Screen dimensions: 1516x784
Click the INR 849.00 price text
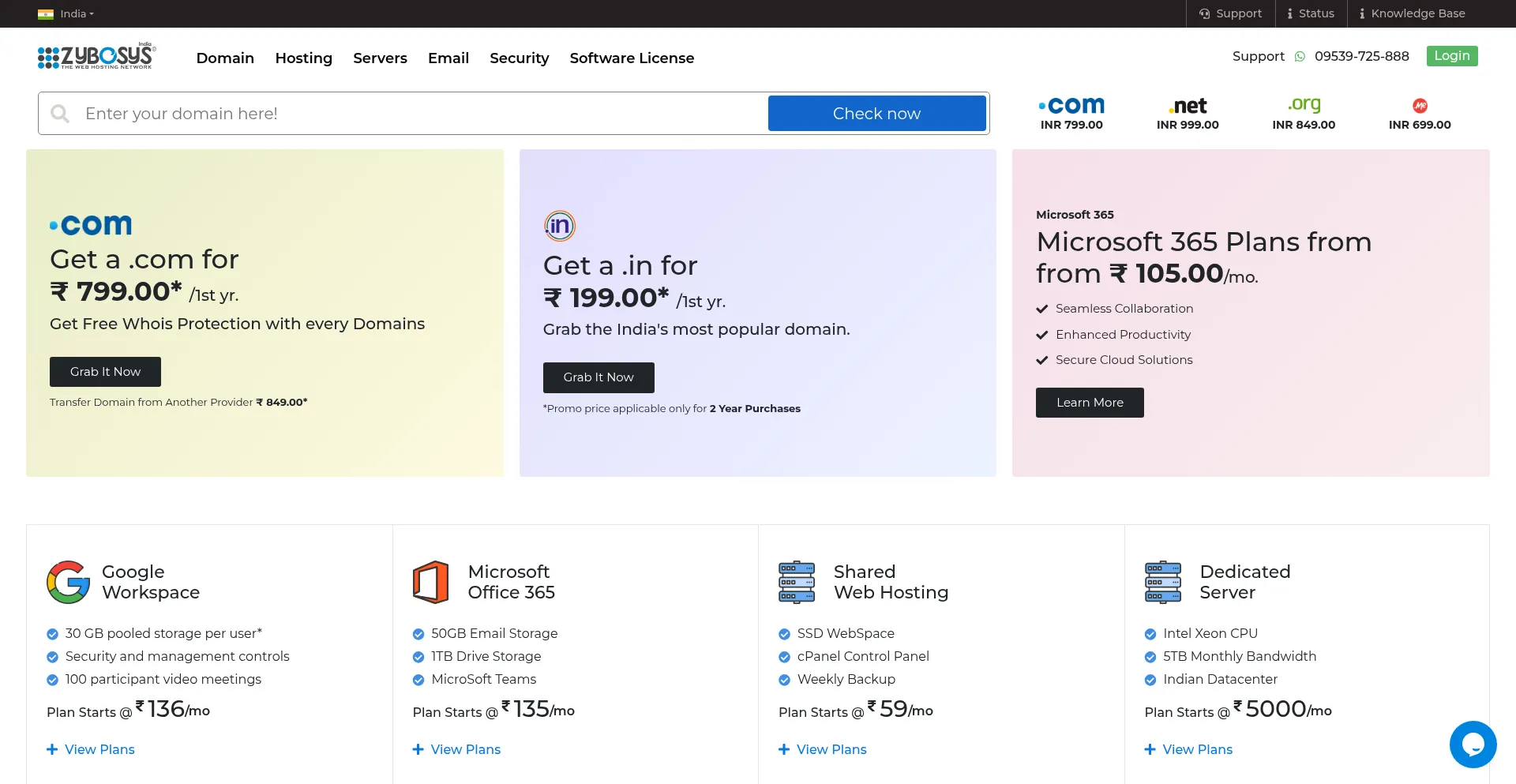pyautogui.click(x=1304, y=125)
